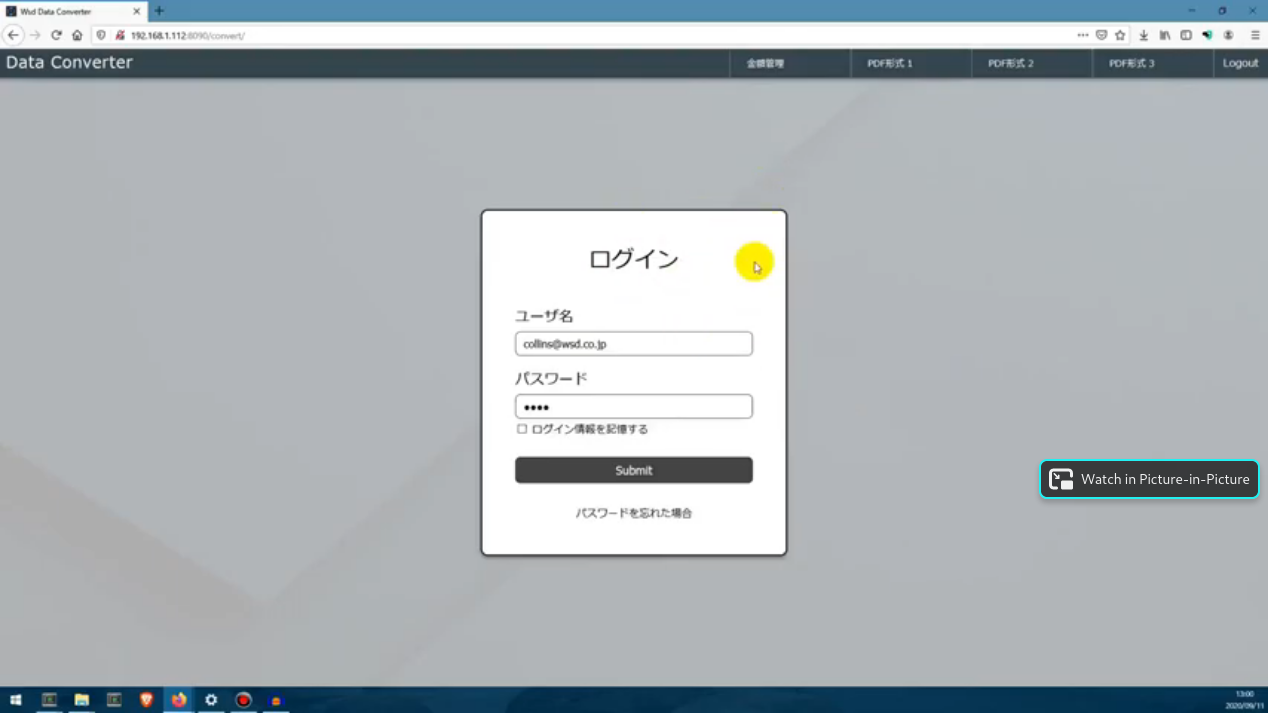Image resolution: width=1268 pixels, height=713 pixels.
Task: Reload the current page
Action: click(x=56, y=35)
